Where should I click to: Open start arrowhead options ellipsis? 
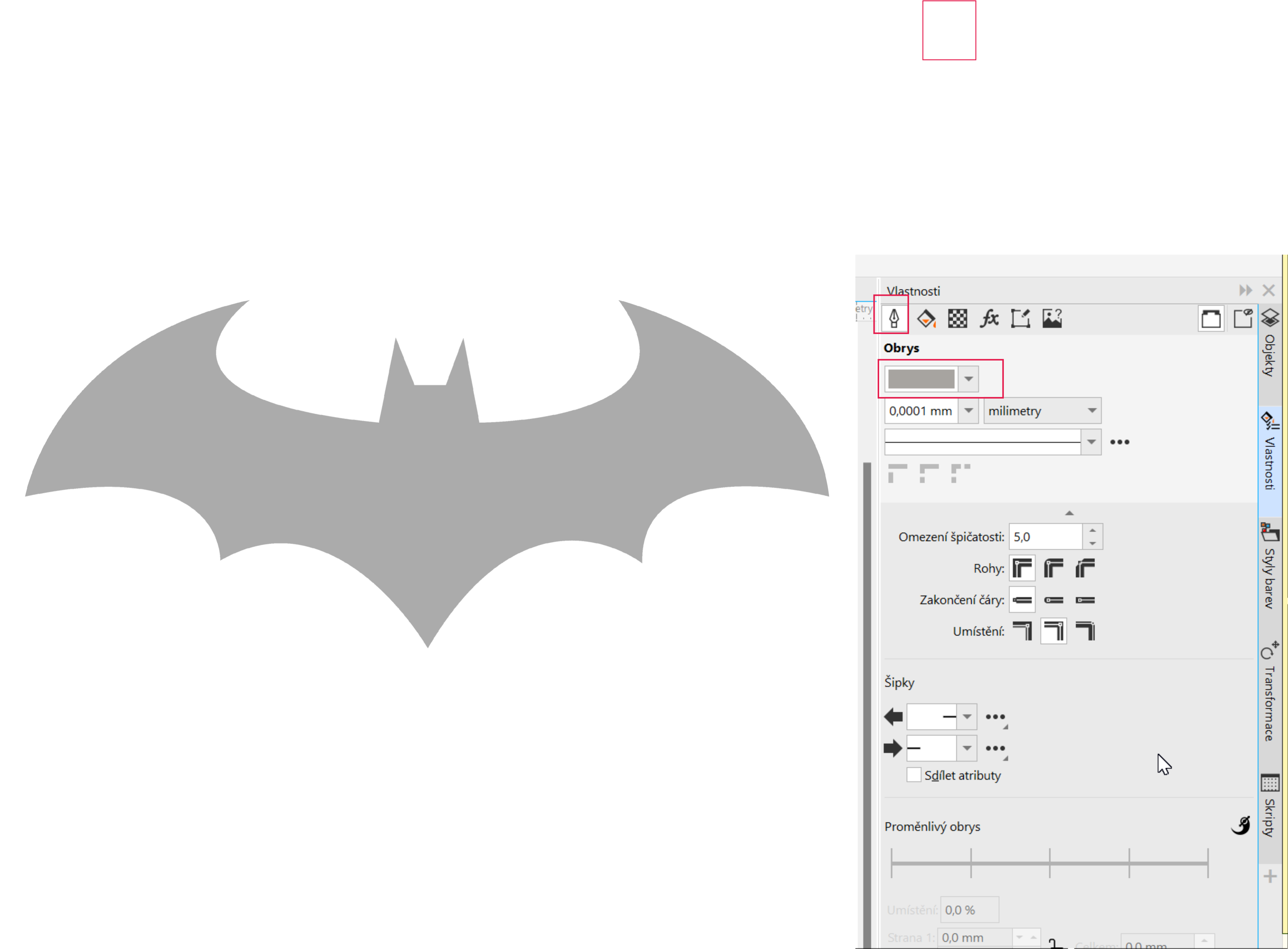point(995,717)
